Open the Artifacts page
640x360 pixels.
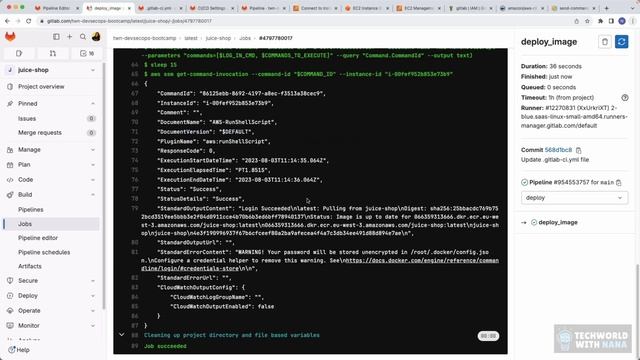pyautogui.click(x=52, y=266)
